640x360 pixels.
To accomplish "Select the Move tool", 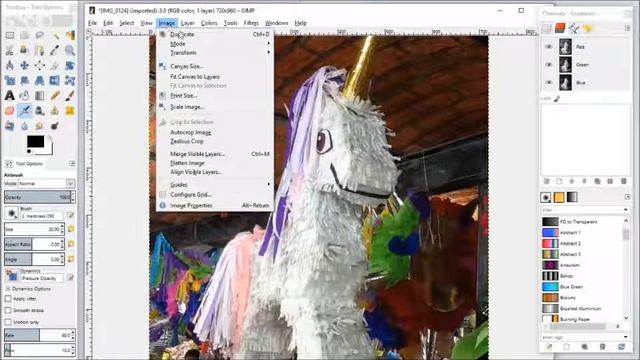I will coord(24,65).
